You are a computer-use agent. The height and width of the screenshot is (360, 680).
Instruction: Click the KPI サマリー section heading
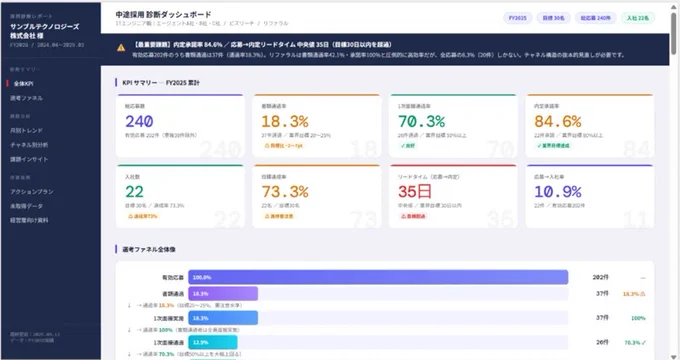[161, 82]
